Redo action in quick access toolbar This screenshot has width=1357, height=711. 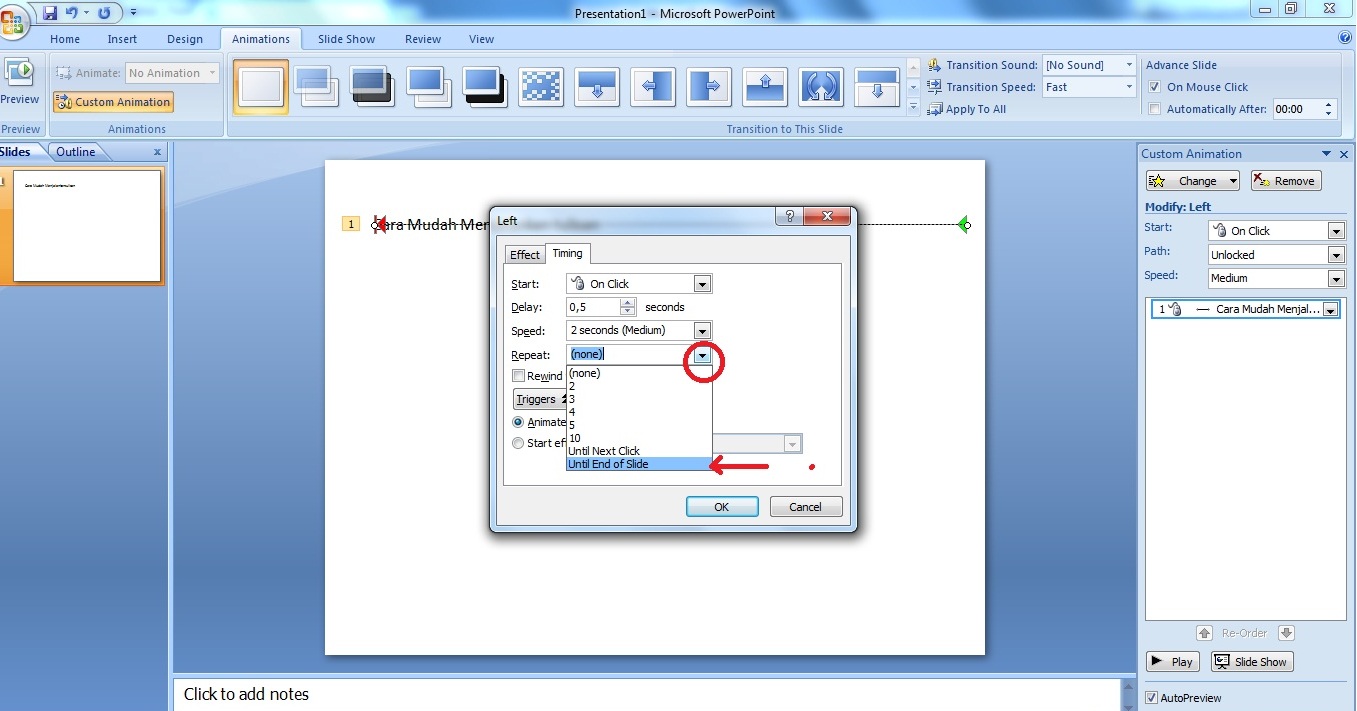point(104,13)
